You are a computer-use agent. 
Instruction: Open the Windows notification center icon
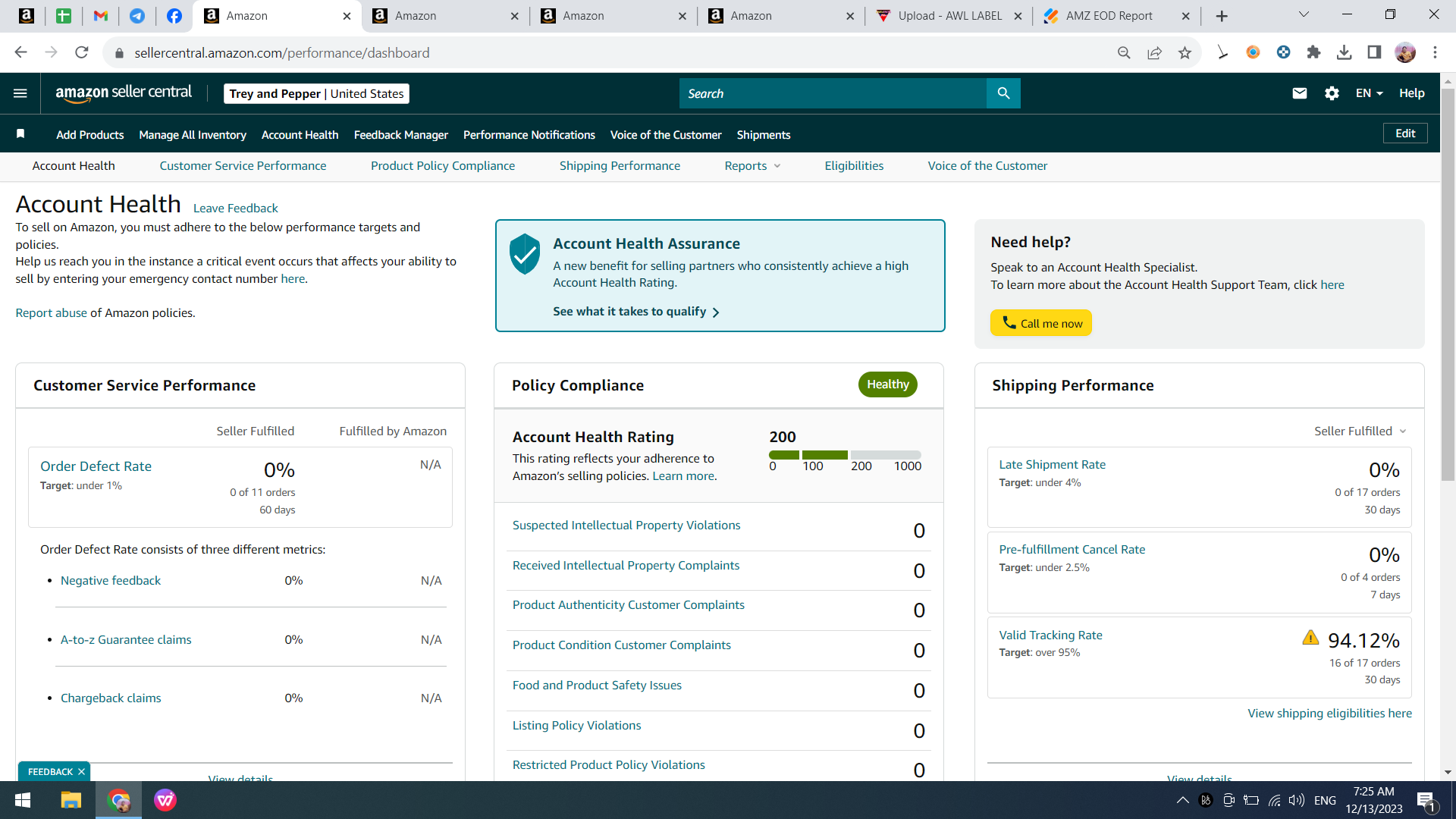(1426, 801)
